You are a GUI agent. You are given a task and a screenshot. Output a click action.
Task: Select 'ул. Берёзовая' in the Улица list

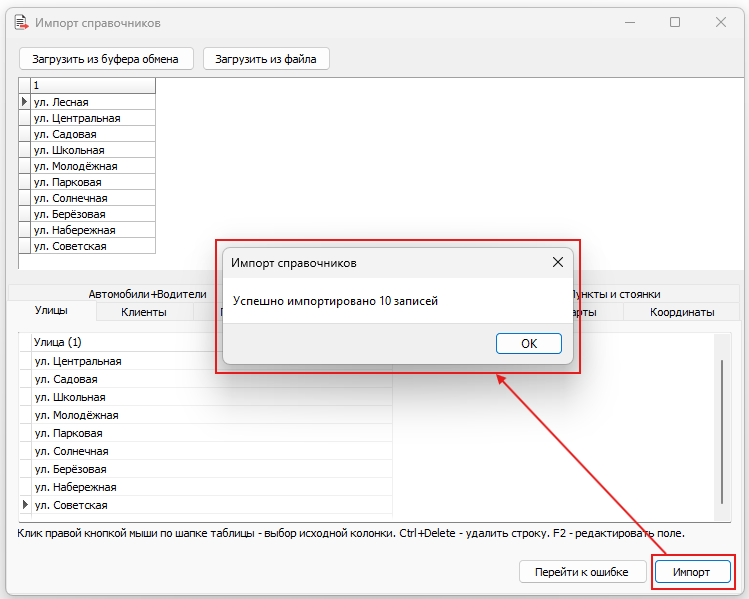pos(212,469)
